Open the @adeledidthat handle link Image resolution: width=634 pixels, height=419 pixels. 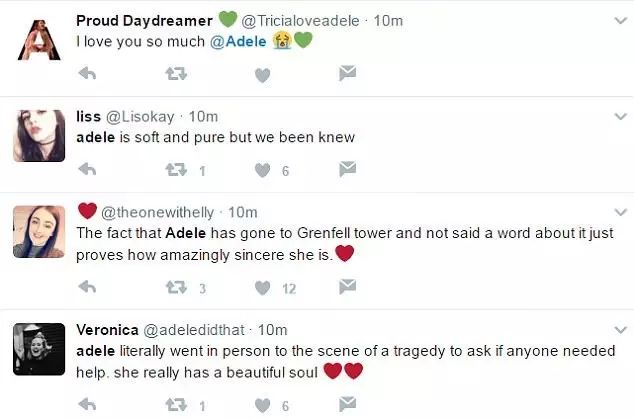(199, 330)
